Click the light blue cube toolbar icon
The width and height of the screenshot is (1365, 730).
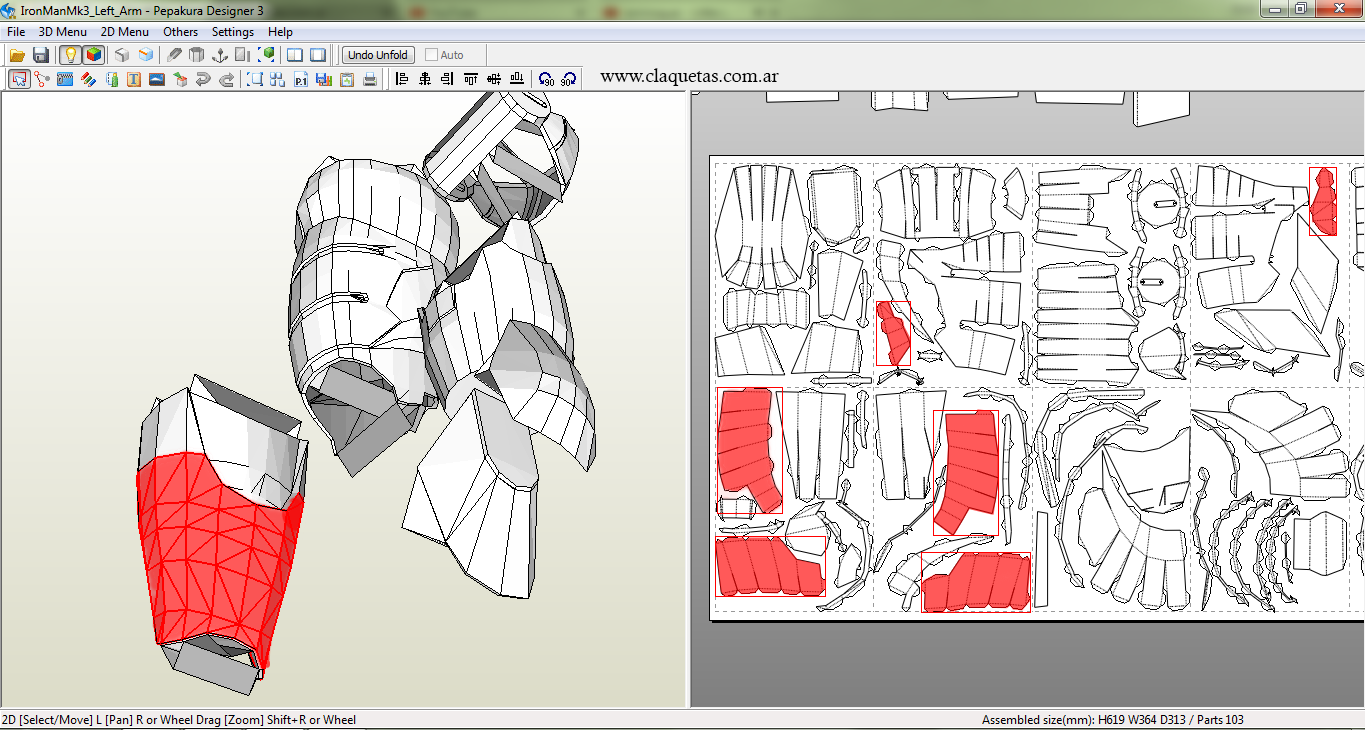(x=146, y=55)
